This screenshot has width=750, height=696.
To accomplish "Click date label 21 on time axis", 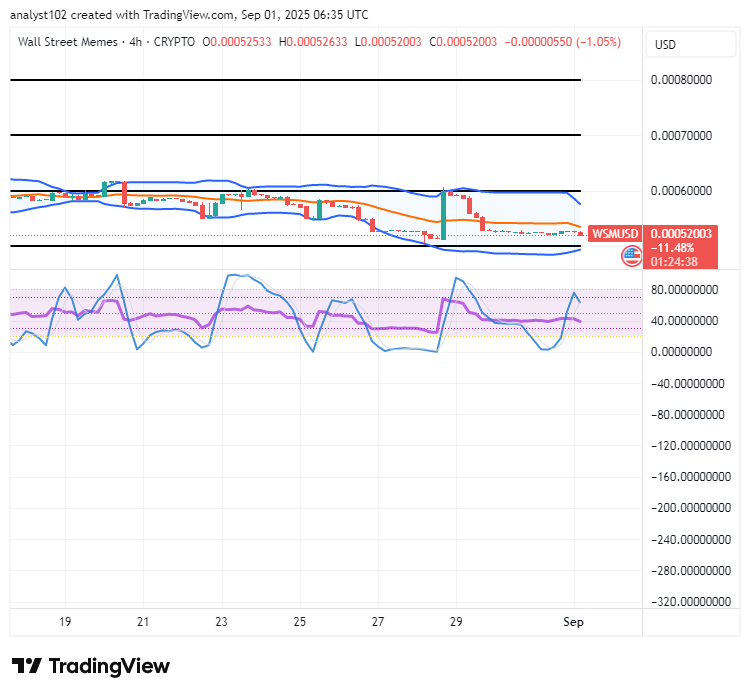I will coord(143,622).
